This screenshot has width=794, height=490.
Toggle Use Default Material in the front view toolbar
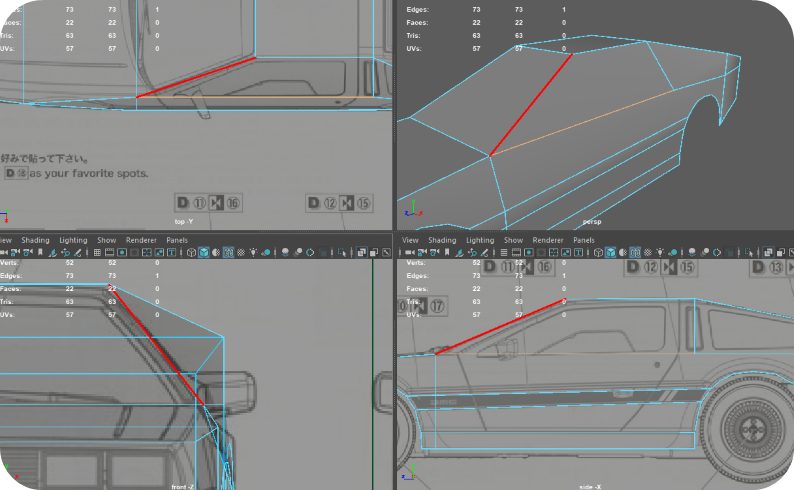point(216,252)
